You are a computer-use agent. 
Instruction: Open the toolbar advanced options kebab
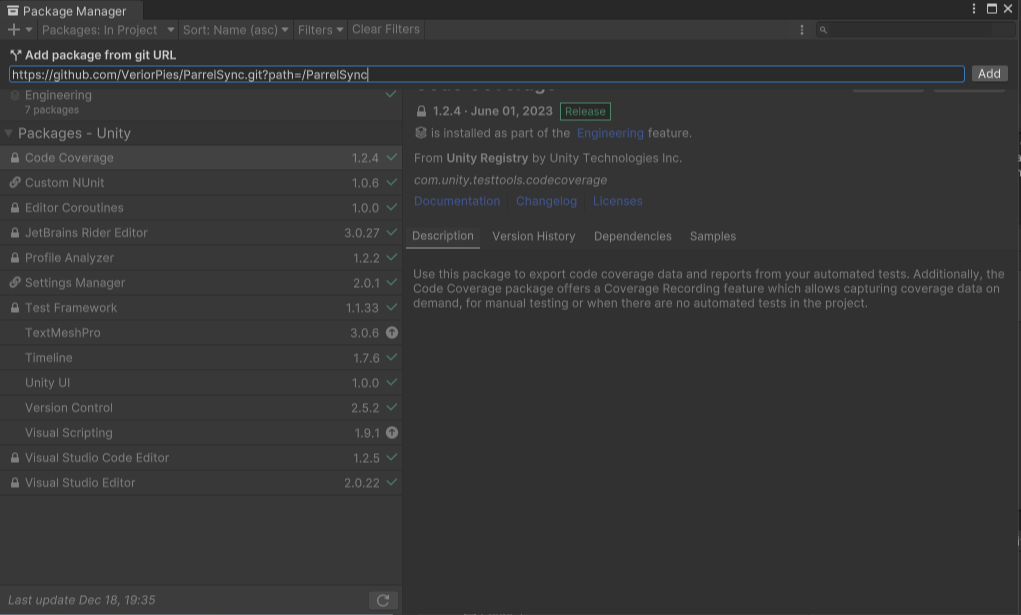pyautogui.click(x=802, y=30)
